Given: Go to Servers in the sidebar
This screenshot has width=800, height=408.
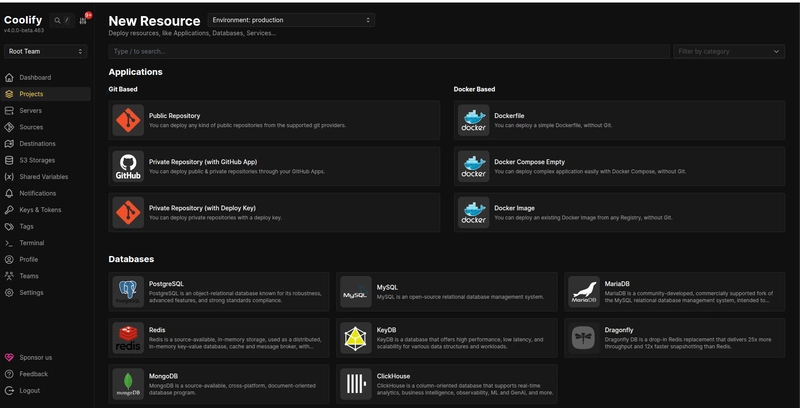Looking at the screenshot, I should pyautogui.click(x=31, y=111).
